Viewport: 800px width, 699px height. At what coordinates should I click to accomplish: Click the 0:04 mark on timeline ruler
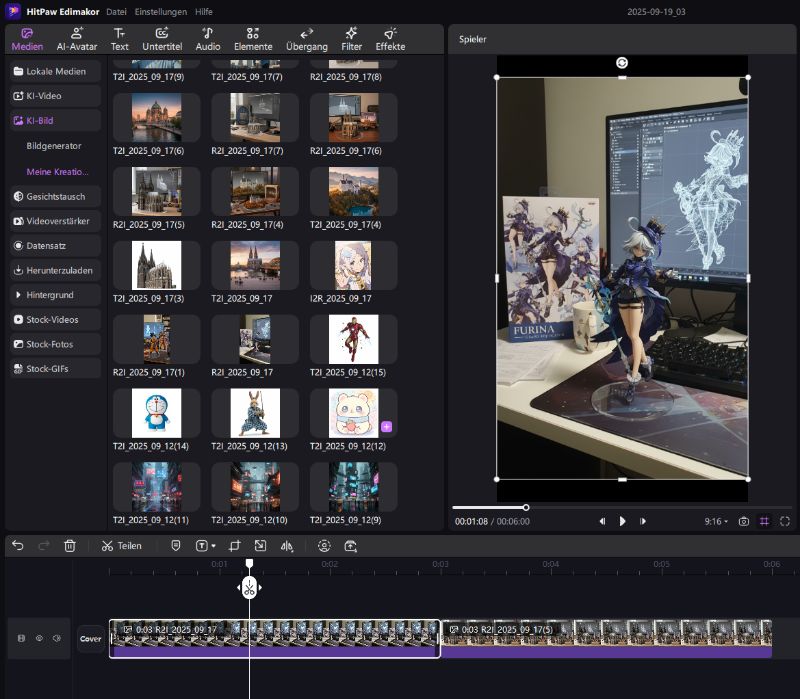[551, 564]
